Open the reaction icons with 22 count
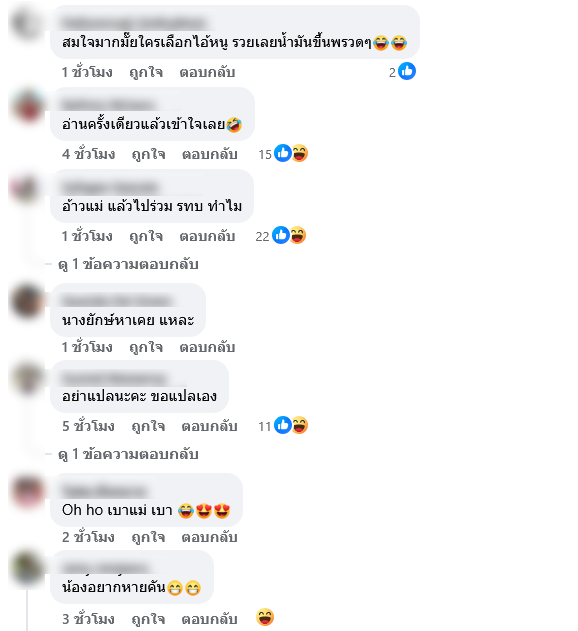Screen dimensions: 578x631 pos(281,235)
